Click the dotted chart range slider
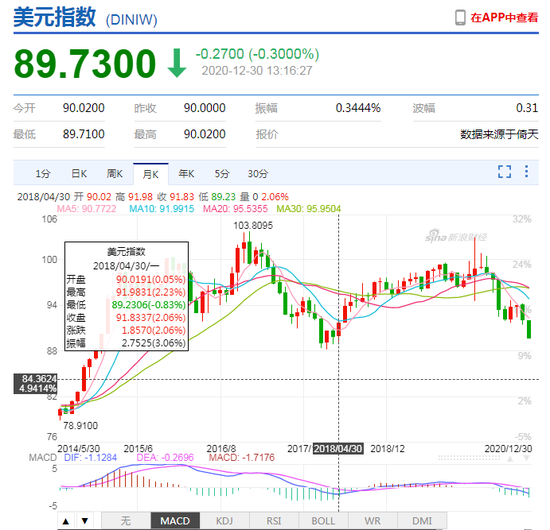550x530 pixels. tap(469, 458)
